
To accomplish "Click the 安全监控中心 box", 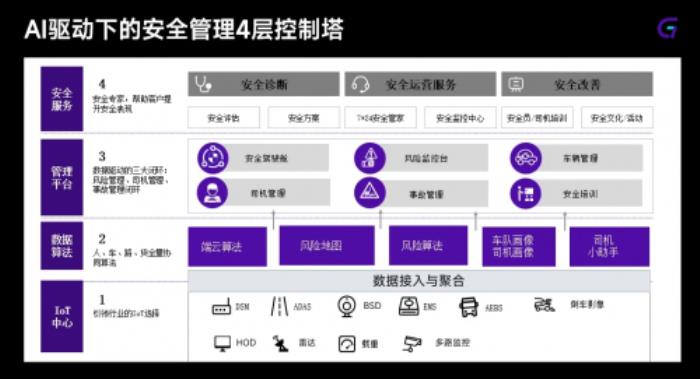I will pos(460,118).
